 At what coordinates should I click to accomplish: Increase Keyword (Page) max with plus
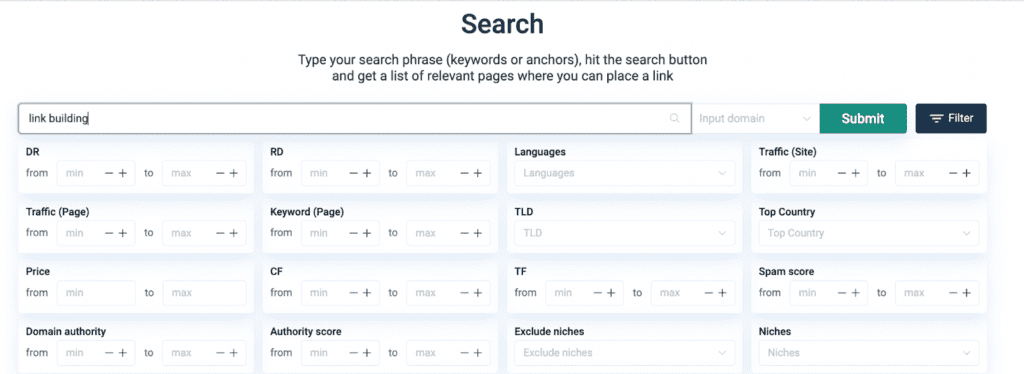tap(477, 233)
